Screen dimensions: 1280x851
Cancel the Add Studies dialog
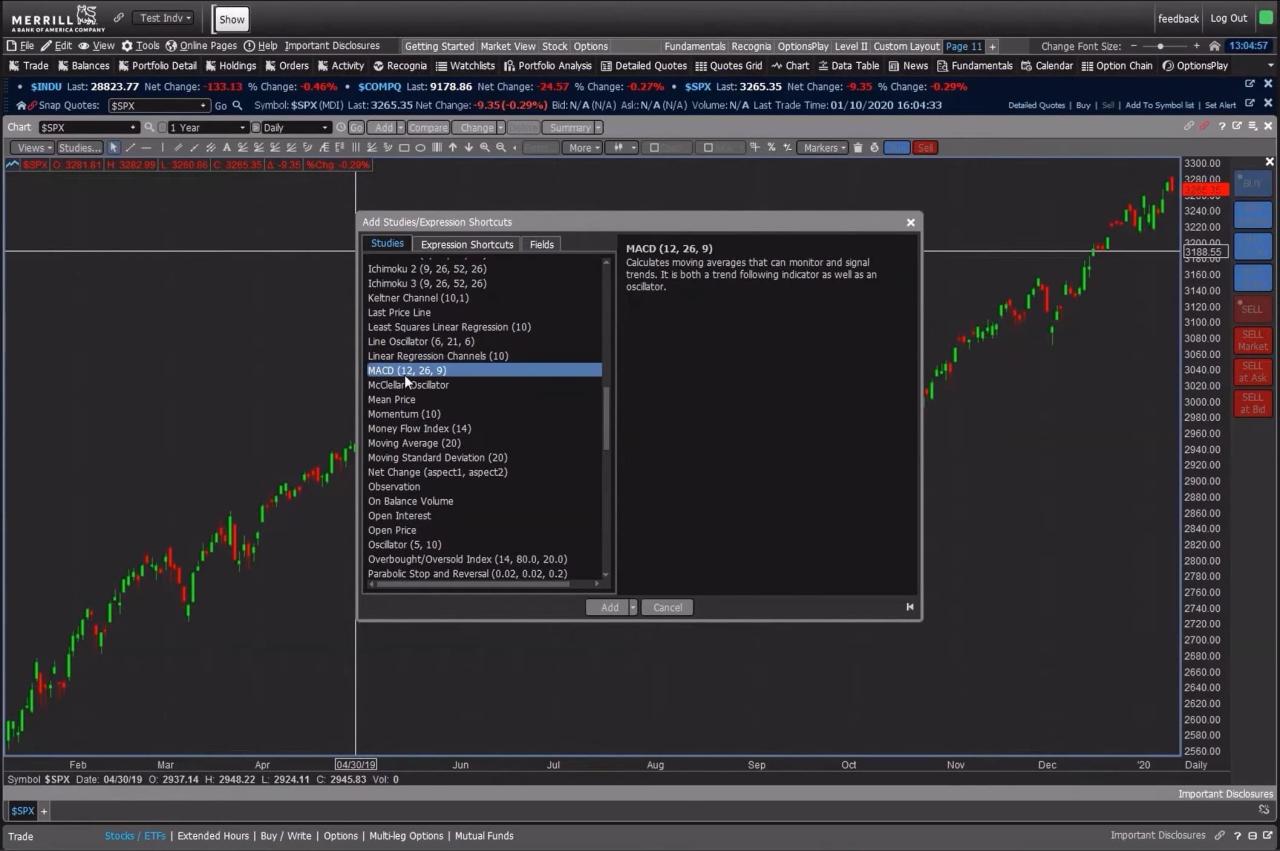click(x=666, y=607)
